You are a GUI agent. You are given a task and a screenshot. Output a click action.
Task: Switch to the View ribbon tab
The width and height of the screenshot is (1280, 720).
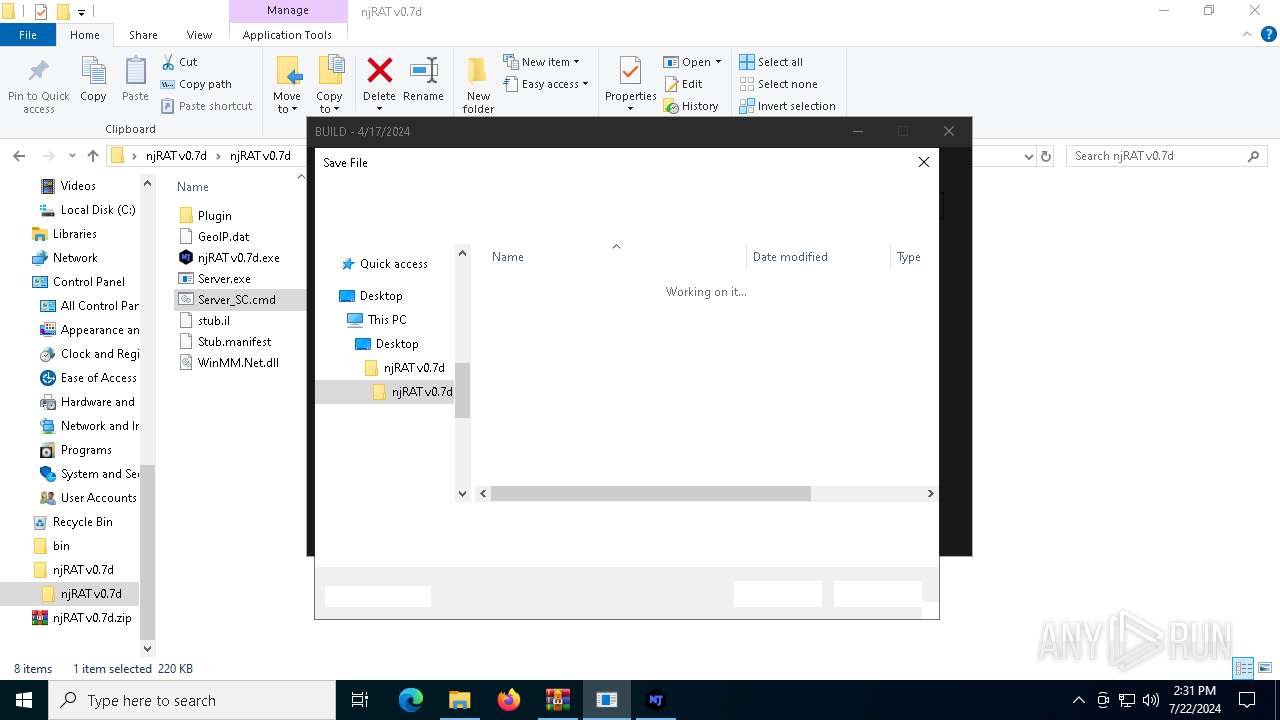click(199, 34)
